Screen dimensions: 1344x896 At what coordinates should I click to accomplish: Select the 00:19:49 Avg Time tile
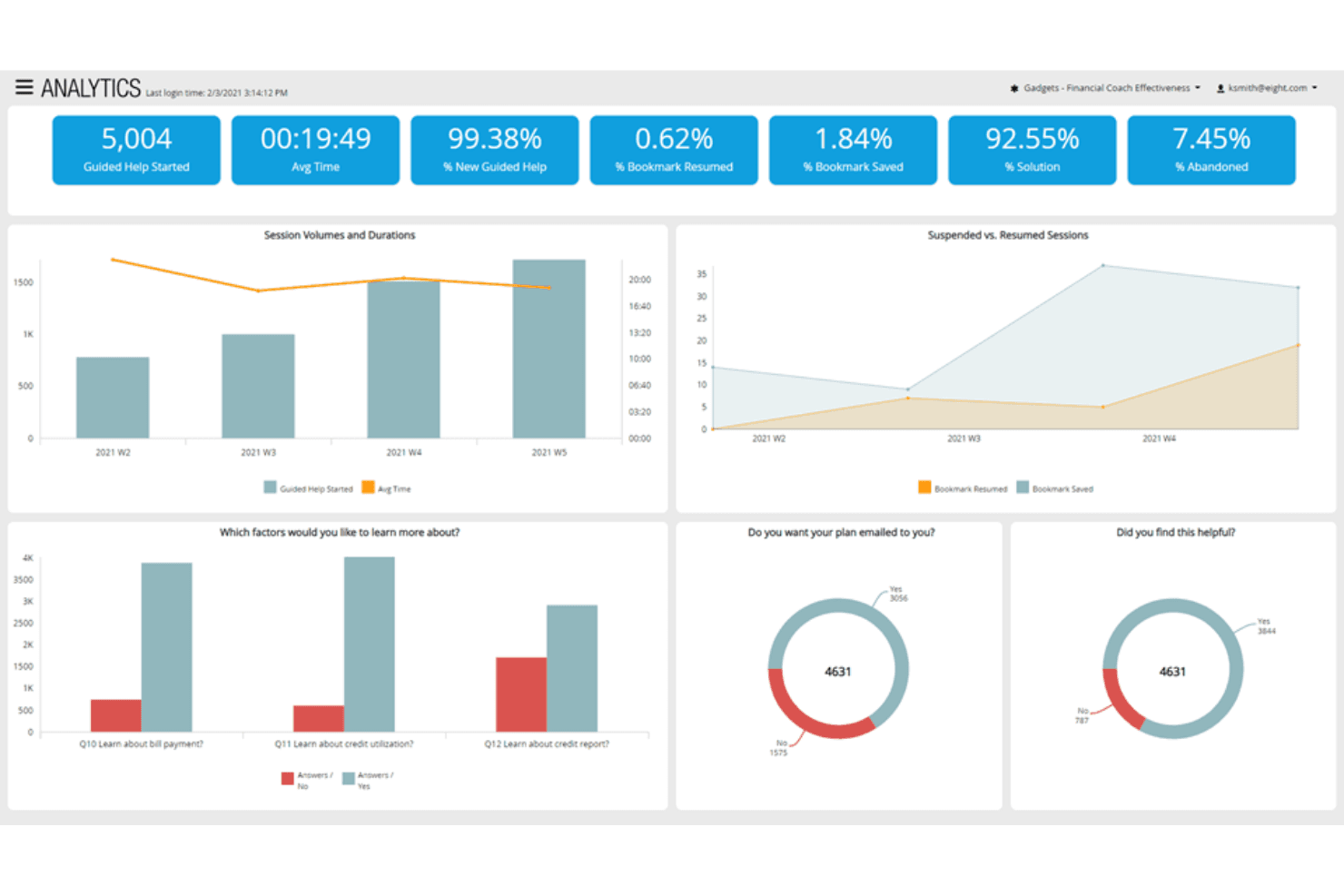315,150
